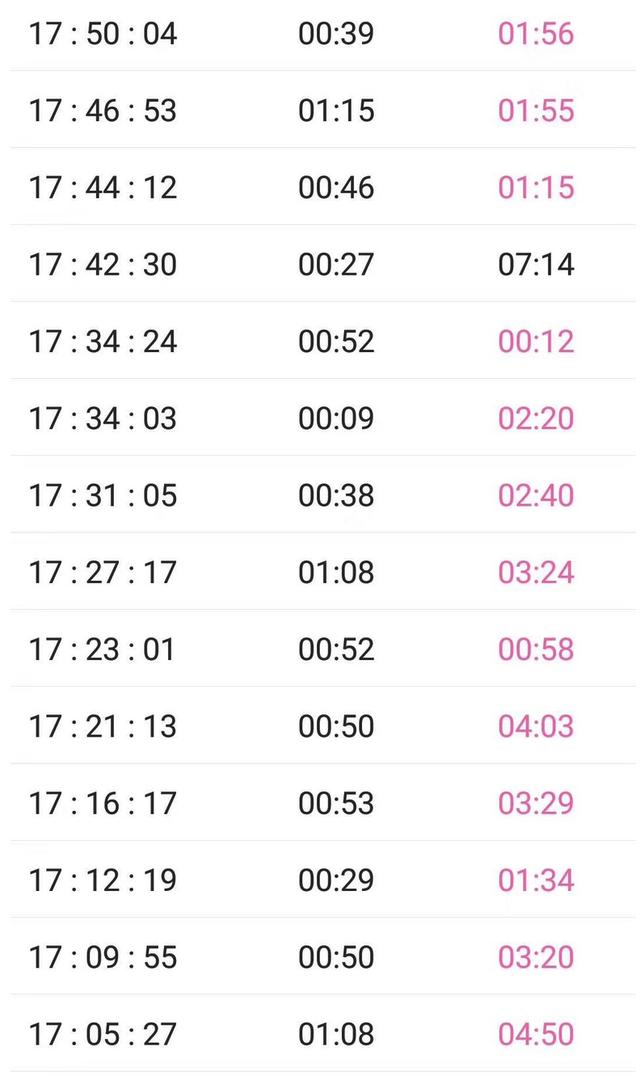Image resolution: width=640 pixels, height=1076 pixels.
Task: Select the pink 04:03 interval
Action: point(536,726)
